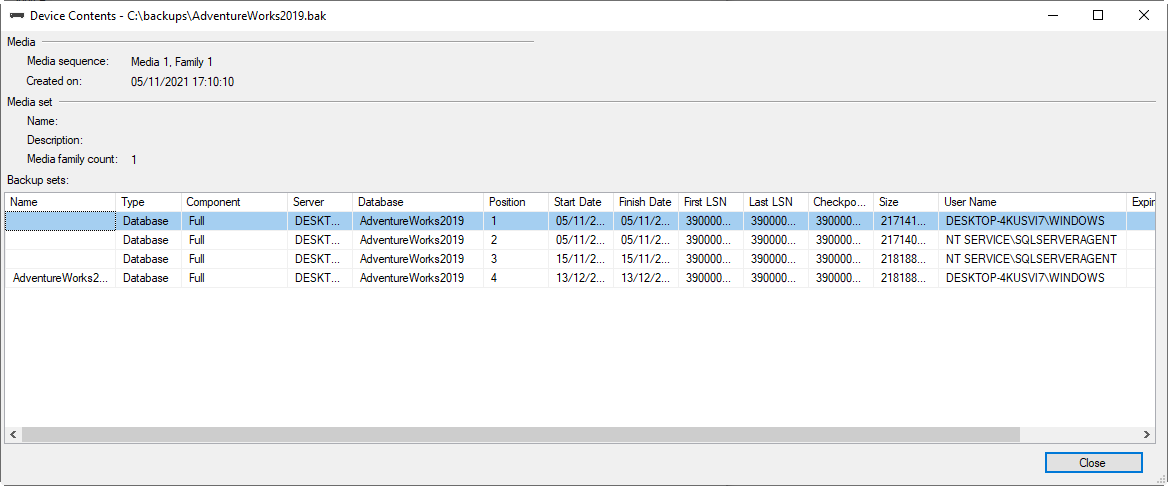
Task: Click the Device Contents title bar icon
Action: [16, 16]
